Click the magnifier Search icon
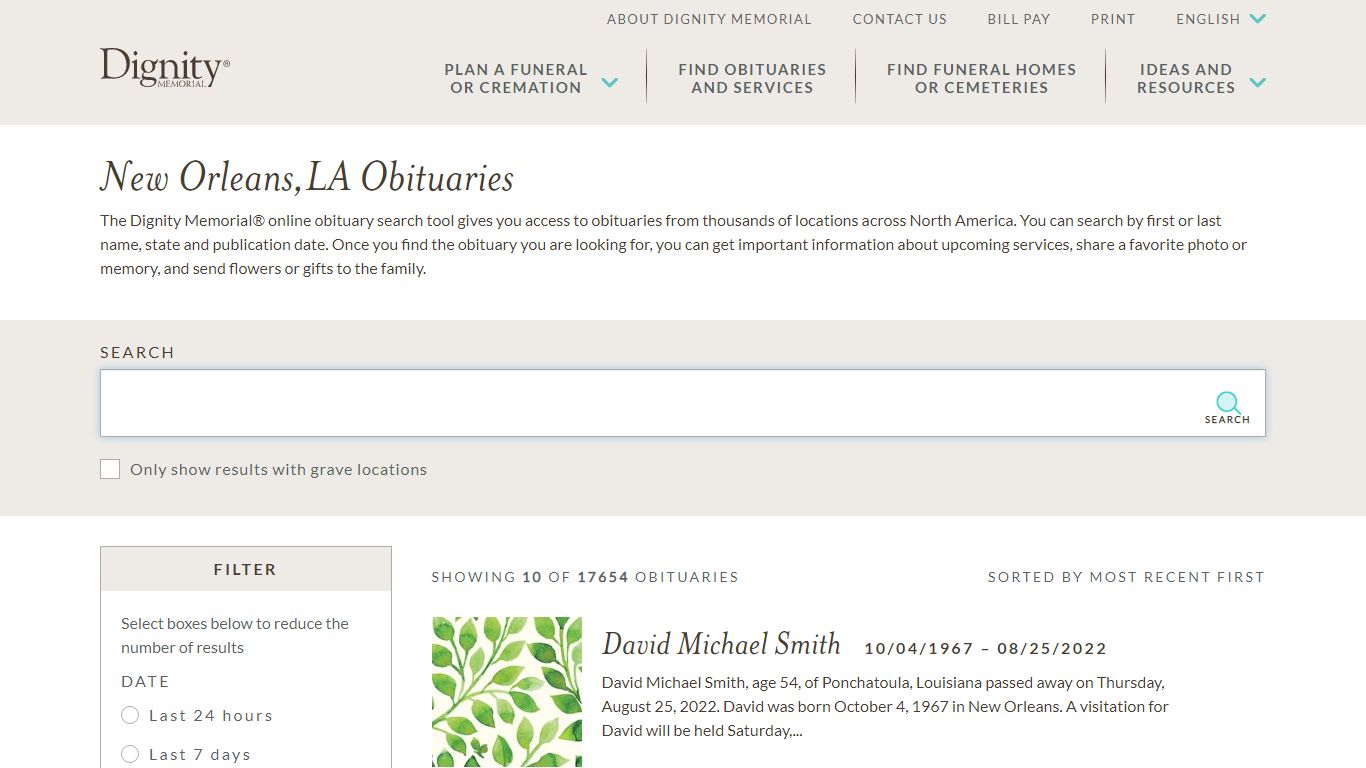Image resolution: width=1366 pixels, height=768 pixels. (x=1227, y=408)
